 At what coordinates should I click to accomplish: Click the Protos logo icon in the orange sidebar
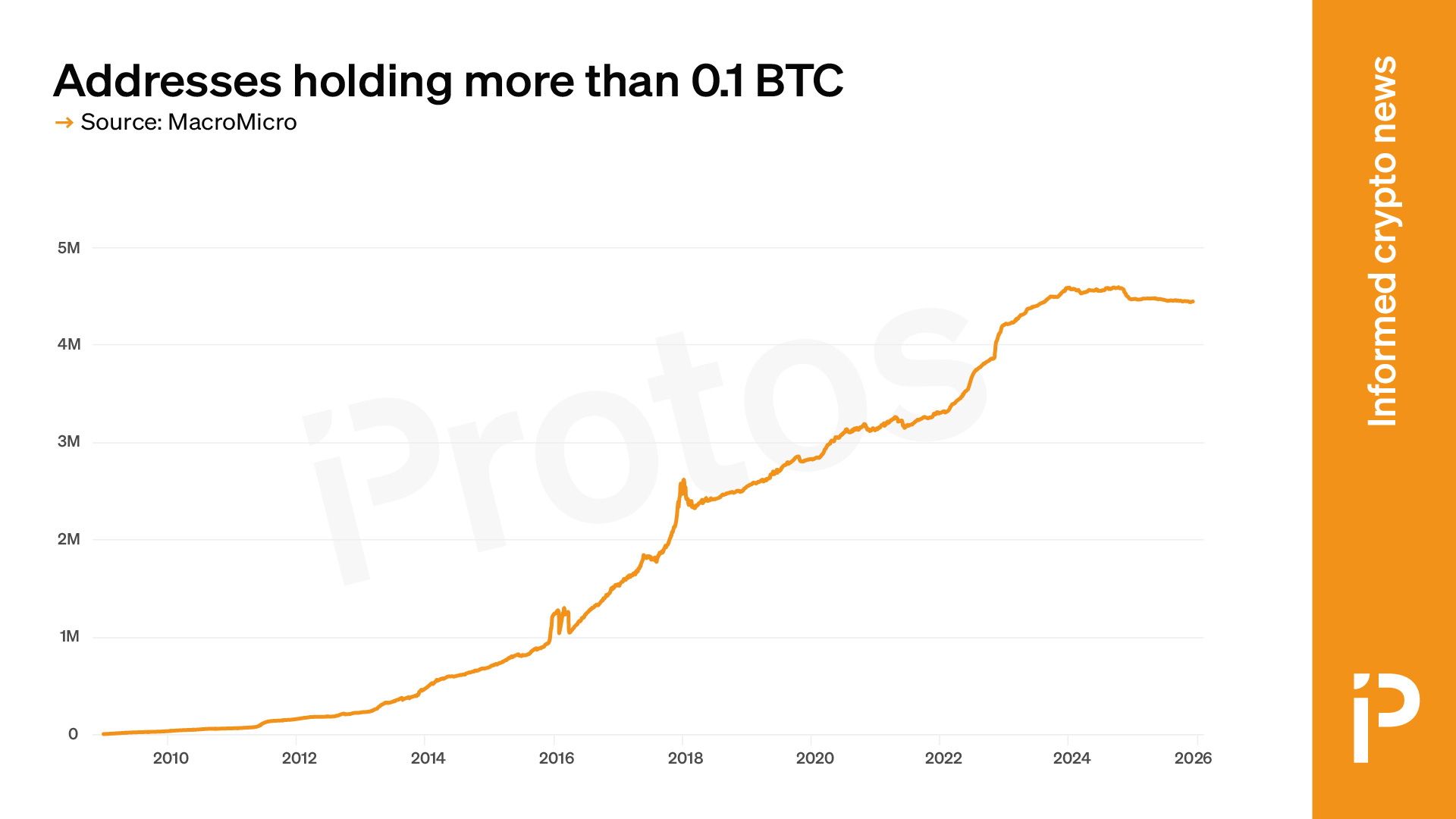click(1385, 717)
